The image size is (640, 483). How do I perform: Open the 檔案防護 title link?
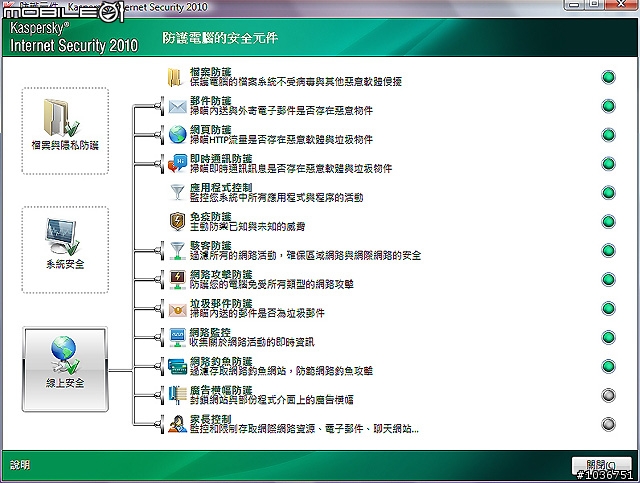211,72
